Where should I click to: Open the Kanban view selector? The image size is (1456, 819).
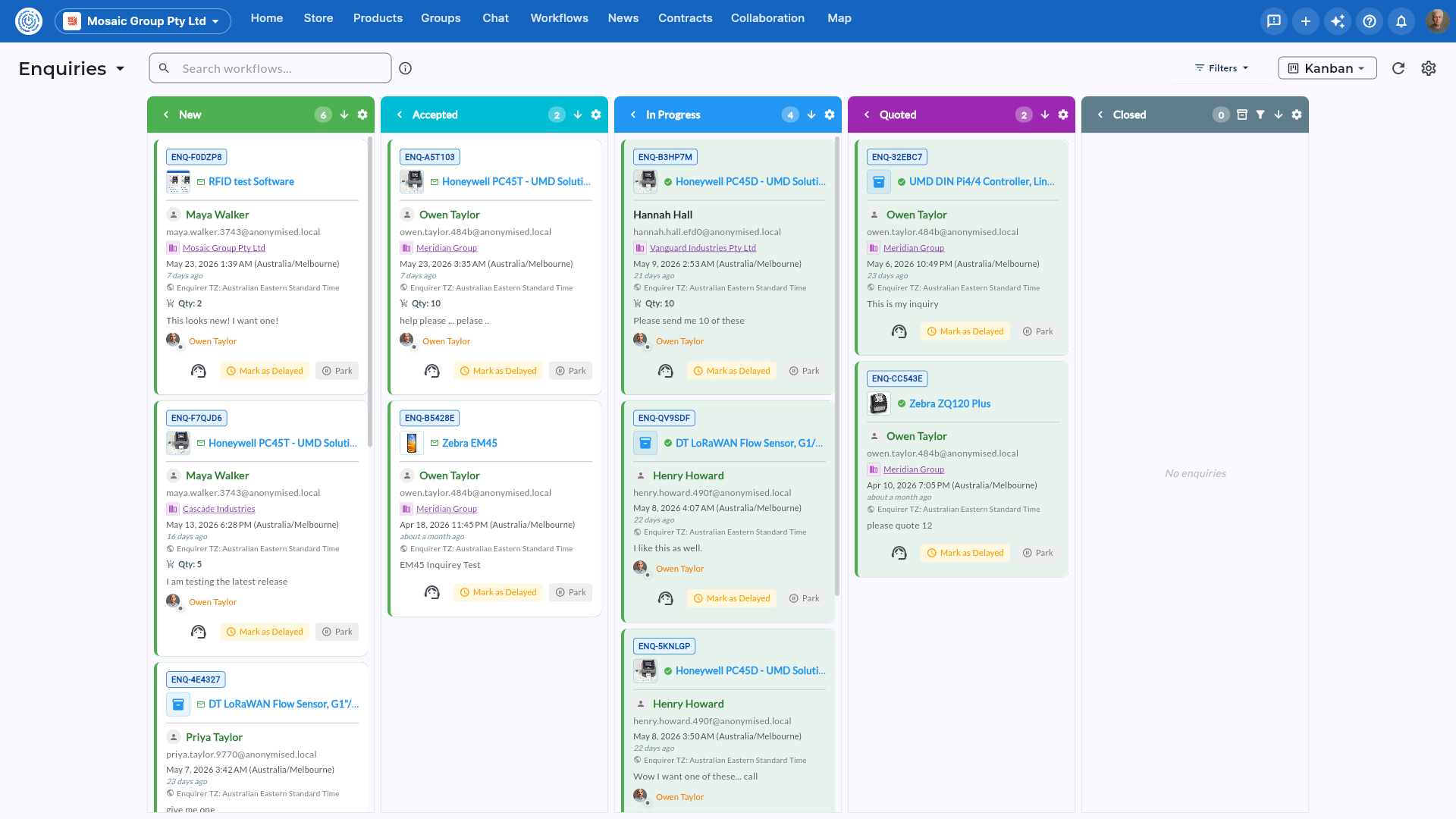click(x=1327, y=68)
